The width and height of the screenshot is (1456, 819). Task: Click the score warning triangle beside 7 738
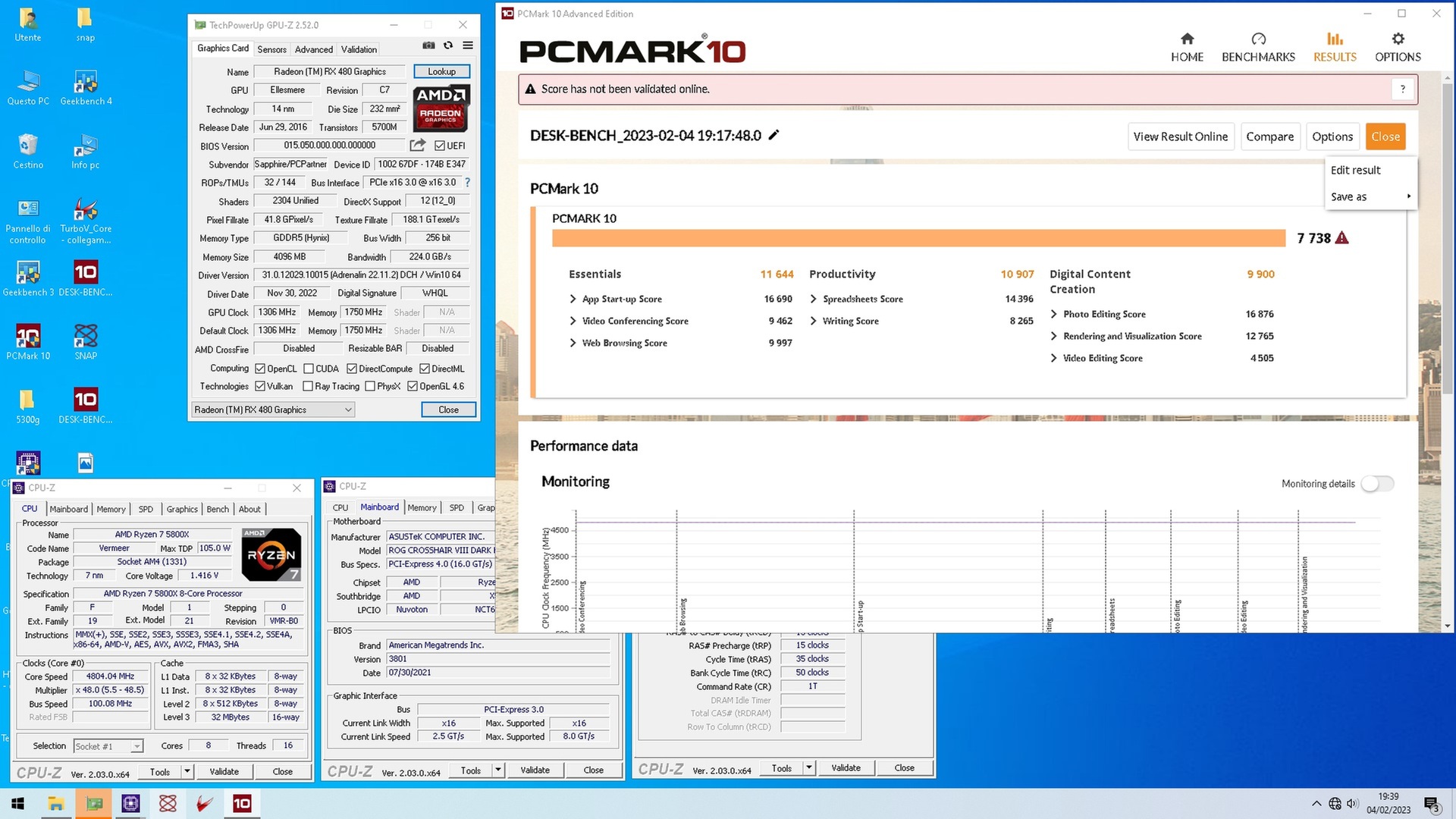click(x=1341, y=238)
